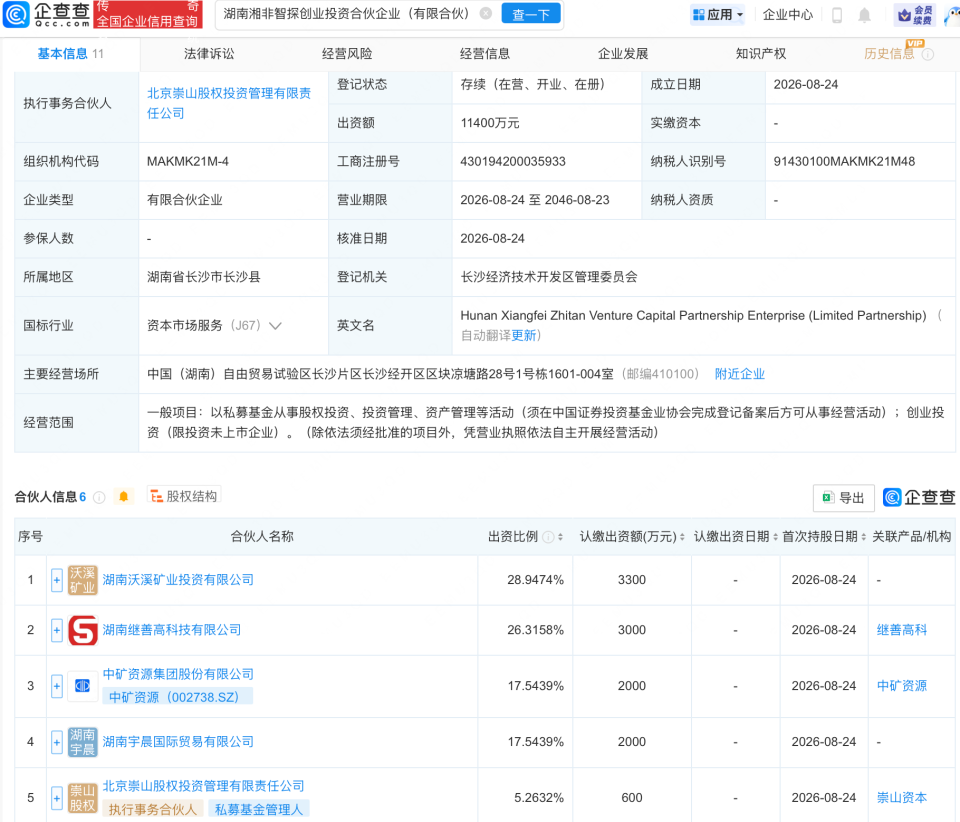Open related product 中矿资源
Image resolution: width=960 pixels, height=822 pixels.
click(901, 686)
